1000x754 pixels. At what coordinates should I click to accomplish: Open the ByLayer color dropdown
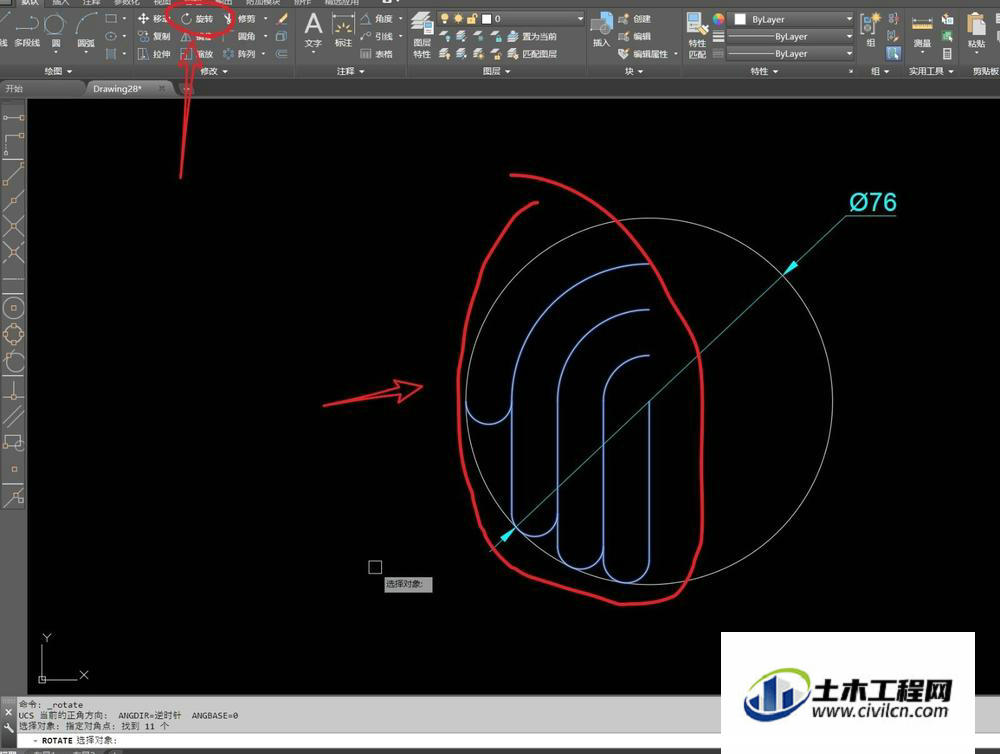(793, 19)
